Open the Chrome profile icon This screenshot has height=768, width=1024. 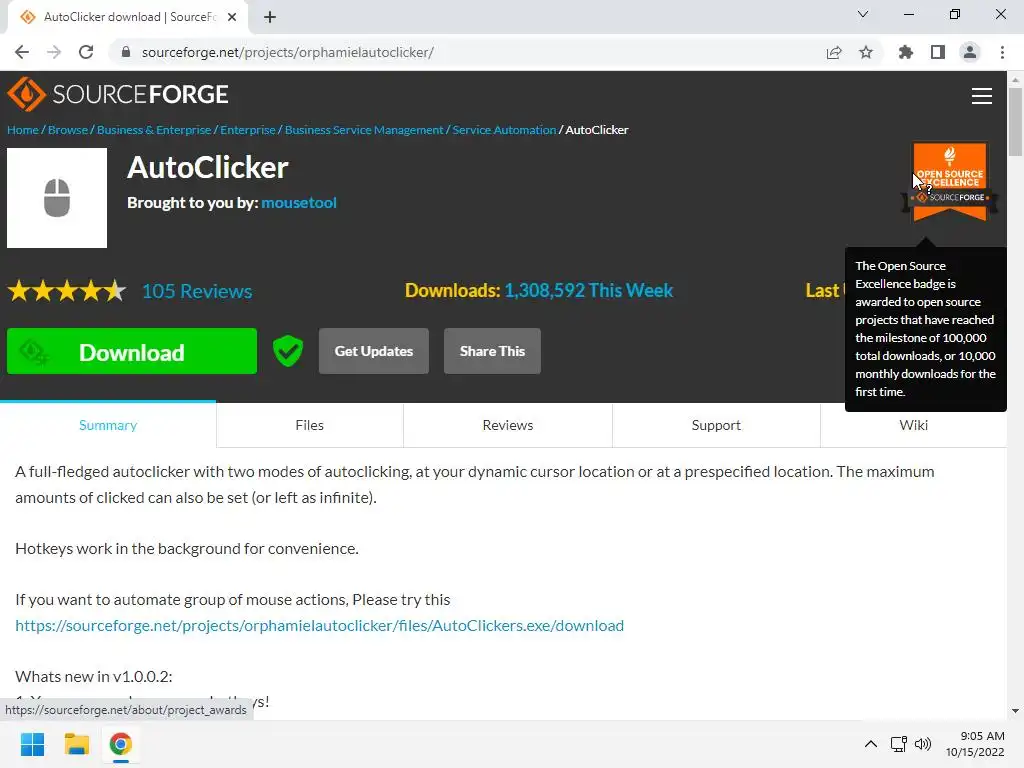click(x=970, y=52)
